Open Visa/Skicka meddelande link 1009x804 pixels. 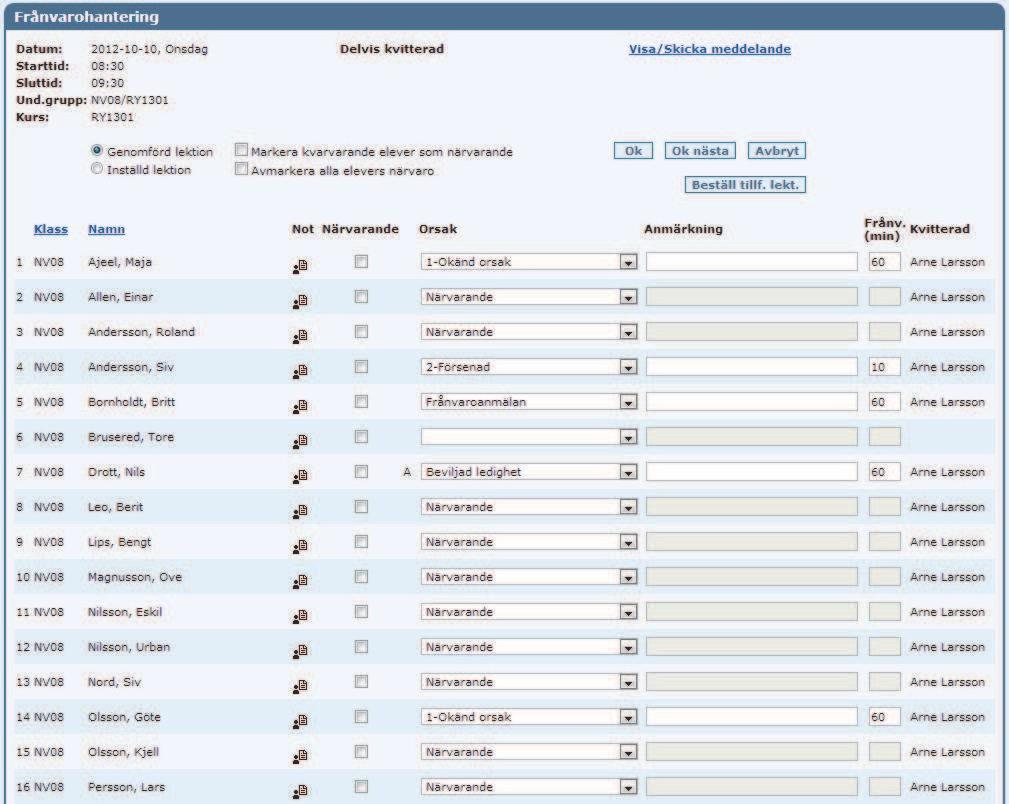point(710,49)
